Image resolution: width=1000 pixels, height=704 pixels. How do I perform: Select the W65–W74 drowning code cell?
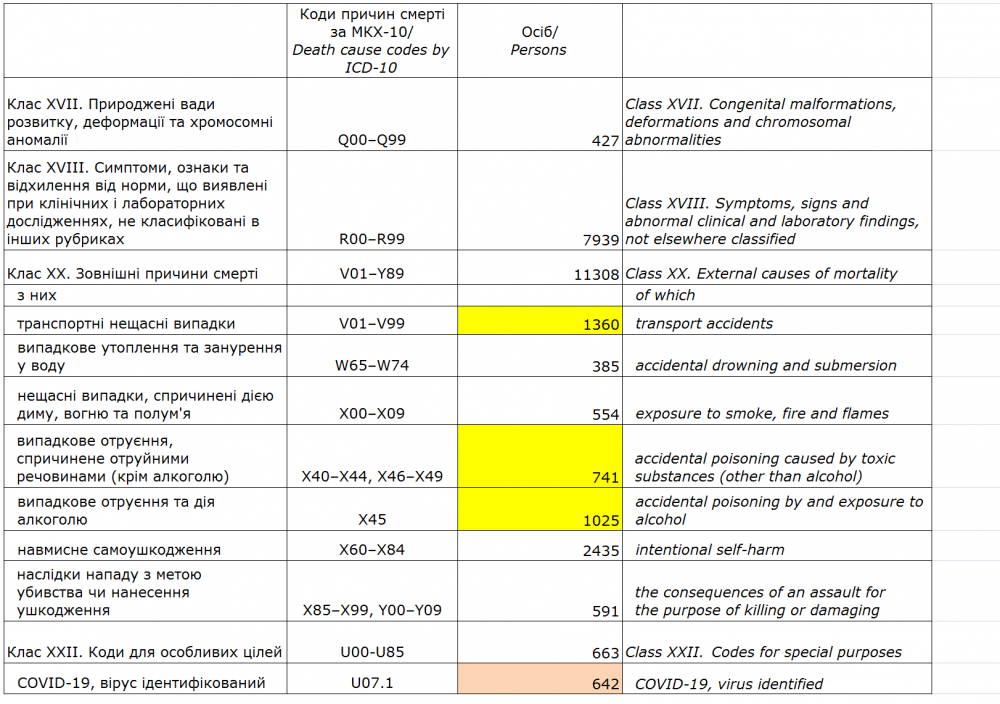(x=371, y=365)
